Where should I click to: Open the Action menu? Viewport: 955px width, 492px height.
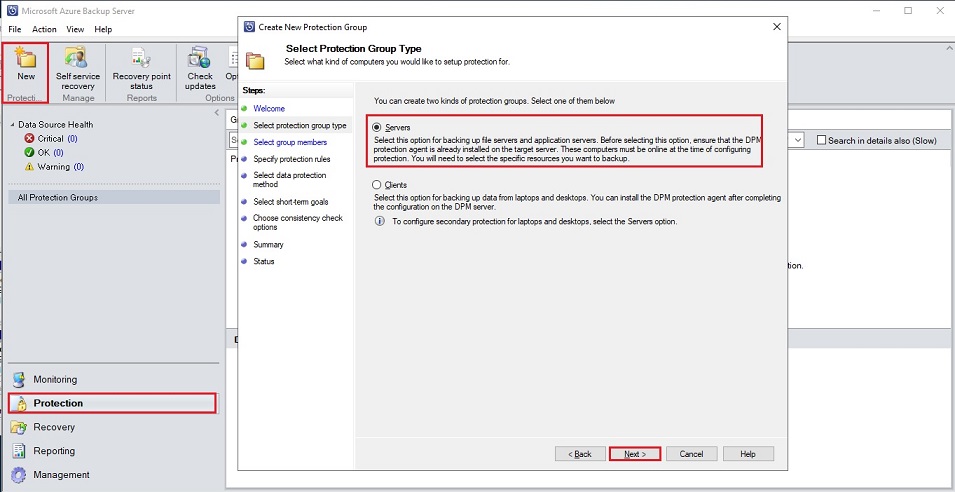pos(44,29)
